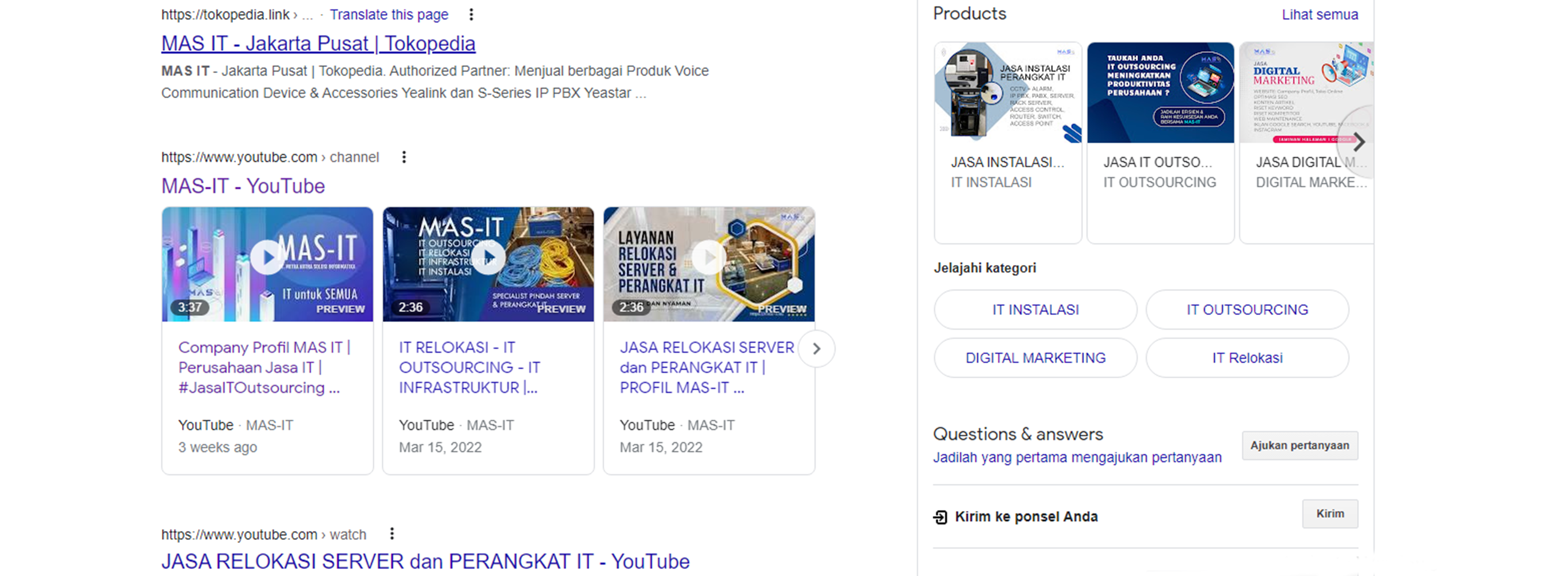This screenshot has height=576, width=1568.
Task: Click the JASA INSTALASI product title text
Action: [x=1007, y=162]
